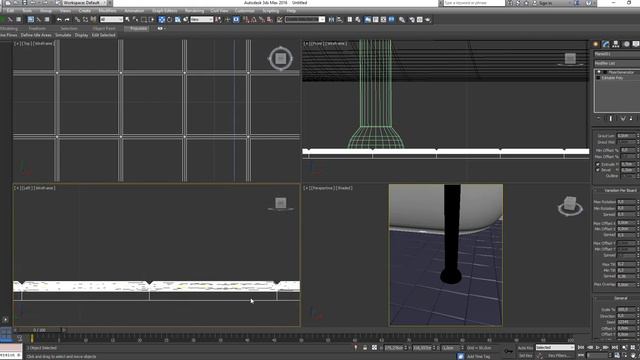Click Edit Selected in Populate ribbon
Screen dimensions: 640x360
[103, 35]
